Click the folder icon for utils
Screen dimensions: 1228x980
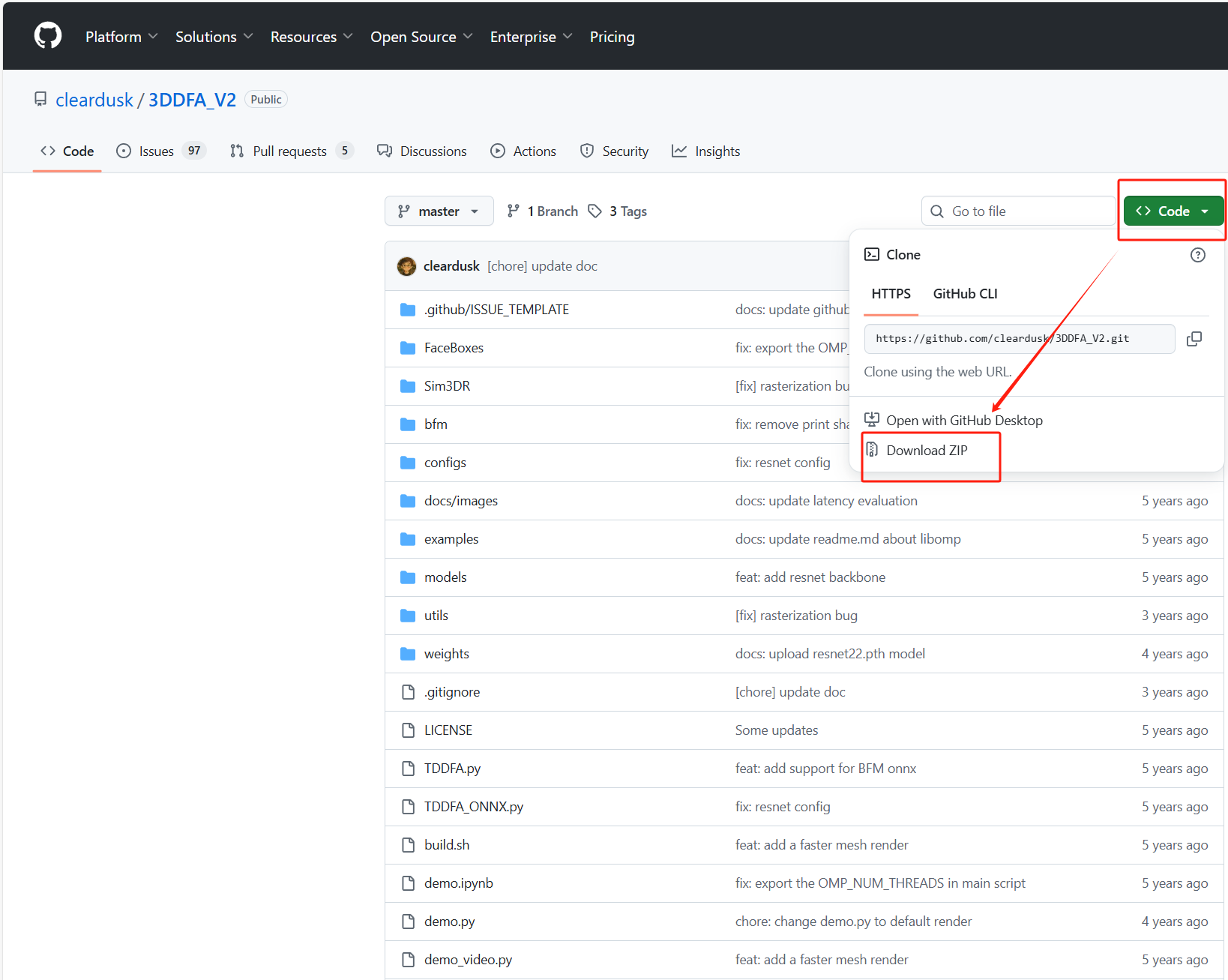point(408,616)
